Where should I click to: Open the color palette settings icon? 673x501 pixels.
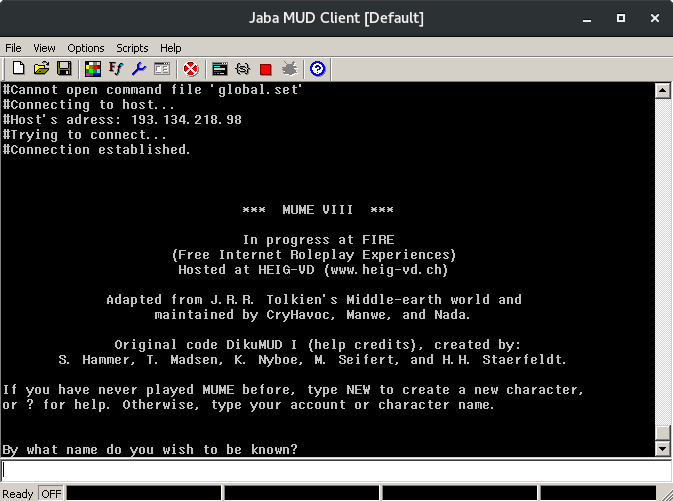pyautogui.click(x=93, y=69)
